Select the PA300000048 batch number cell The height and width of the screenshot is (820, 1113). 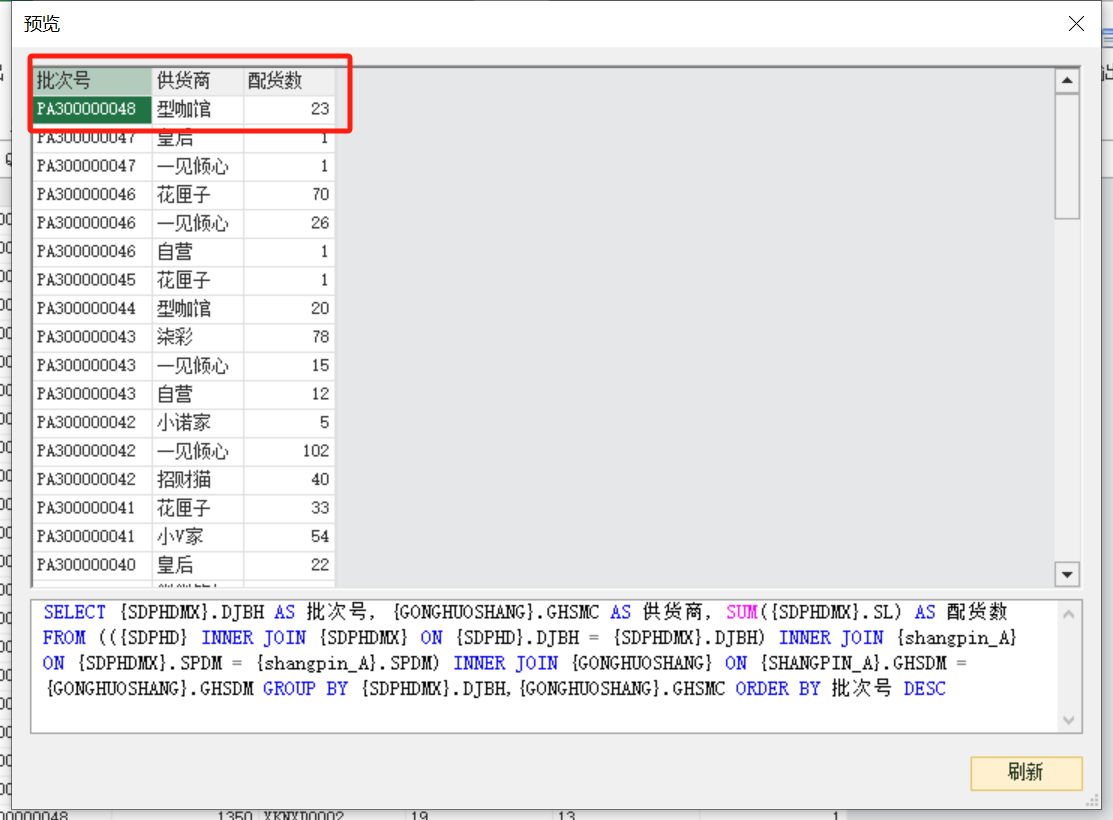point(92,108)
